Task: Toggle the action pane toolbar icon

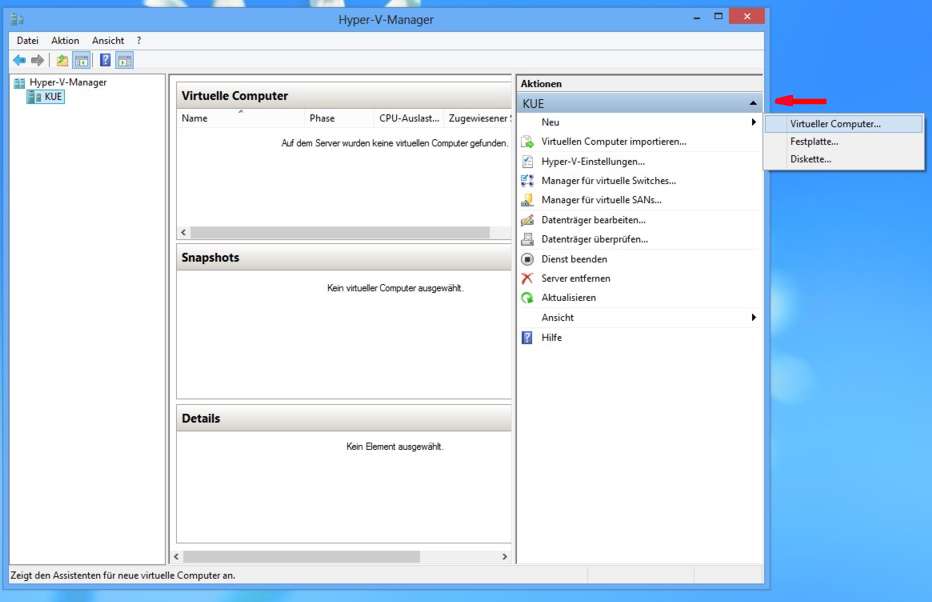Action: tap(124, 60)
